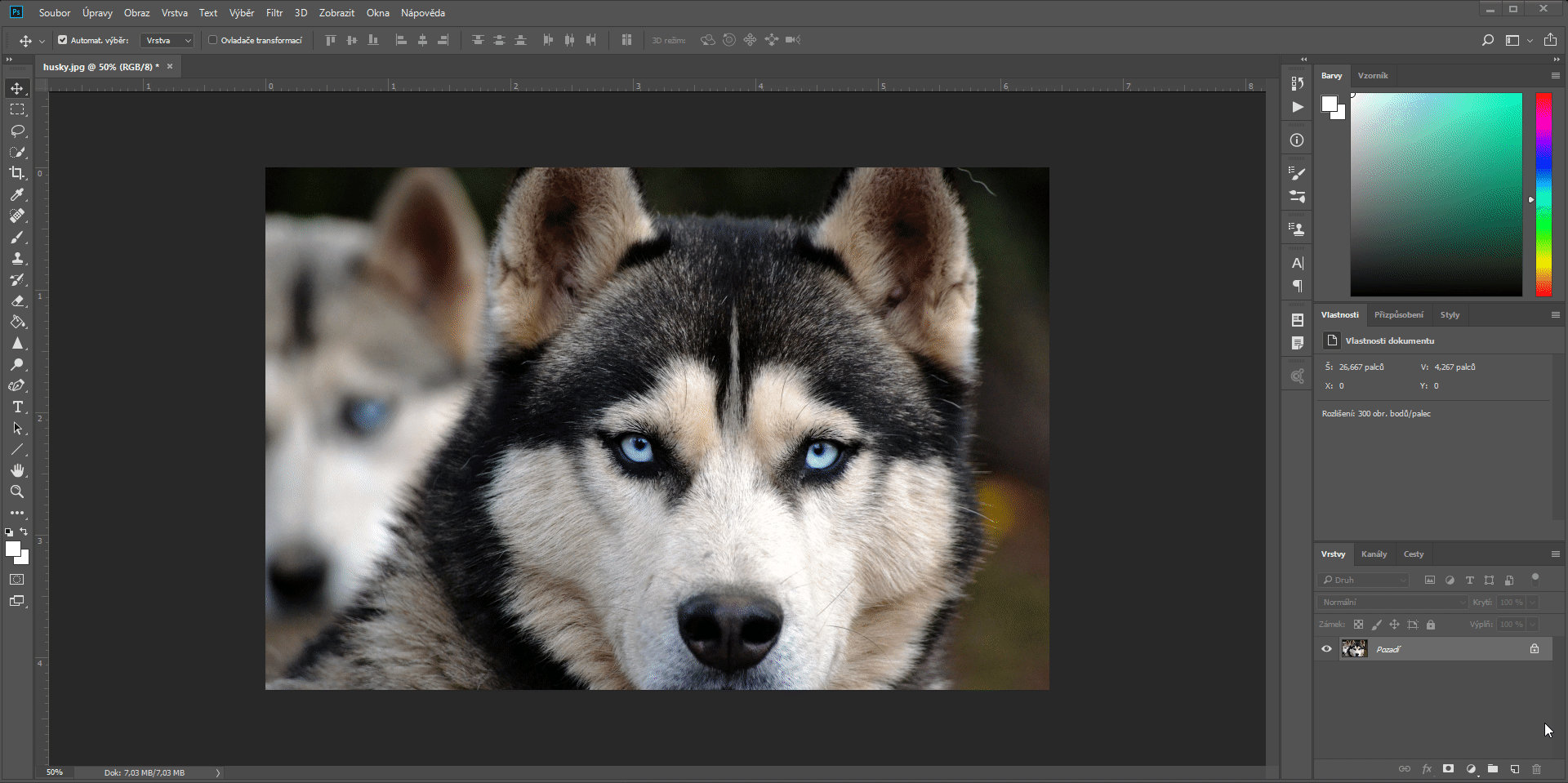Open the Vrstva selection dropdown
This screenshot has width=1568, height=783.
[x=167, y=40]
